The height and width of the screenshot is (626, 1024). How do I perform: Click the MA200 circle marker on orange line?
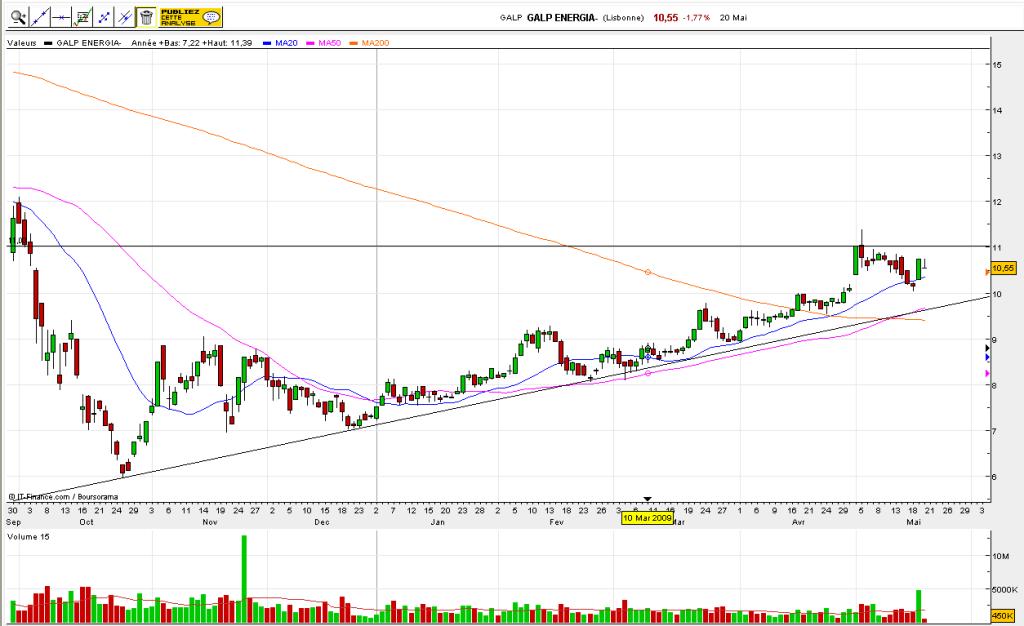click(648, 272)
